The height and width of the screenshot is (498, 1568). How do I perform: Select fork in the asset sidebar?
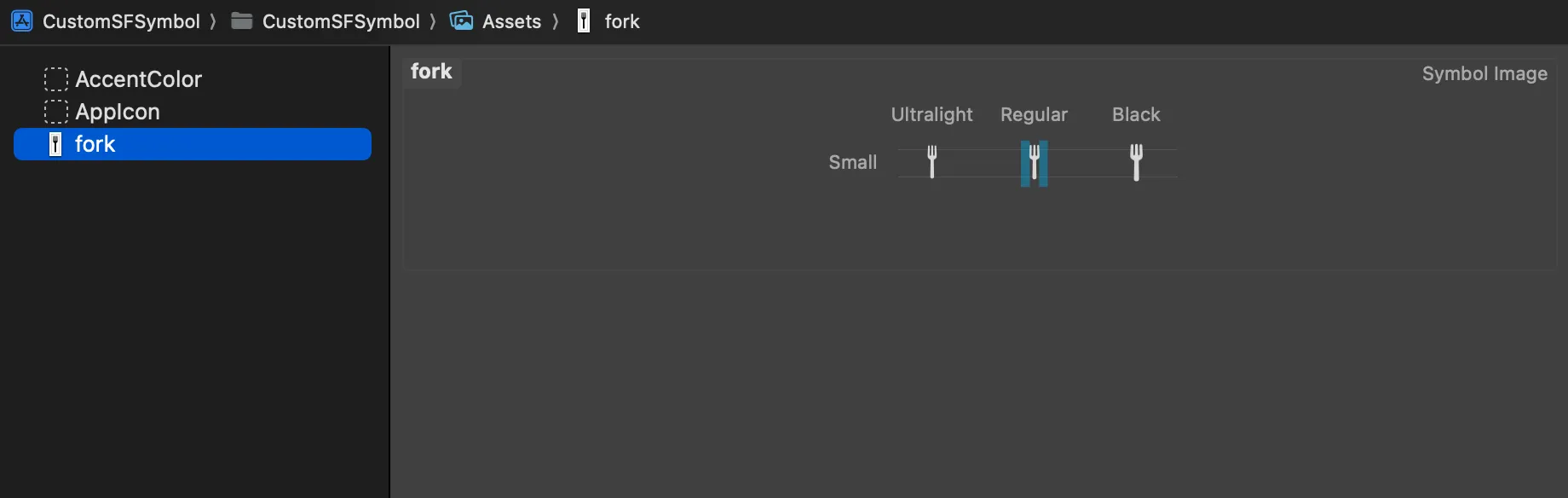[x=95, y=143]
